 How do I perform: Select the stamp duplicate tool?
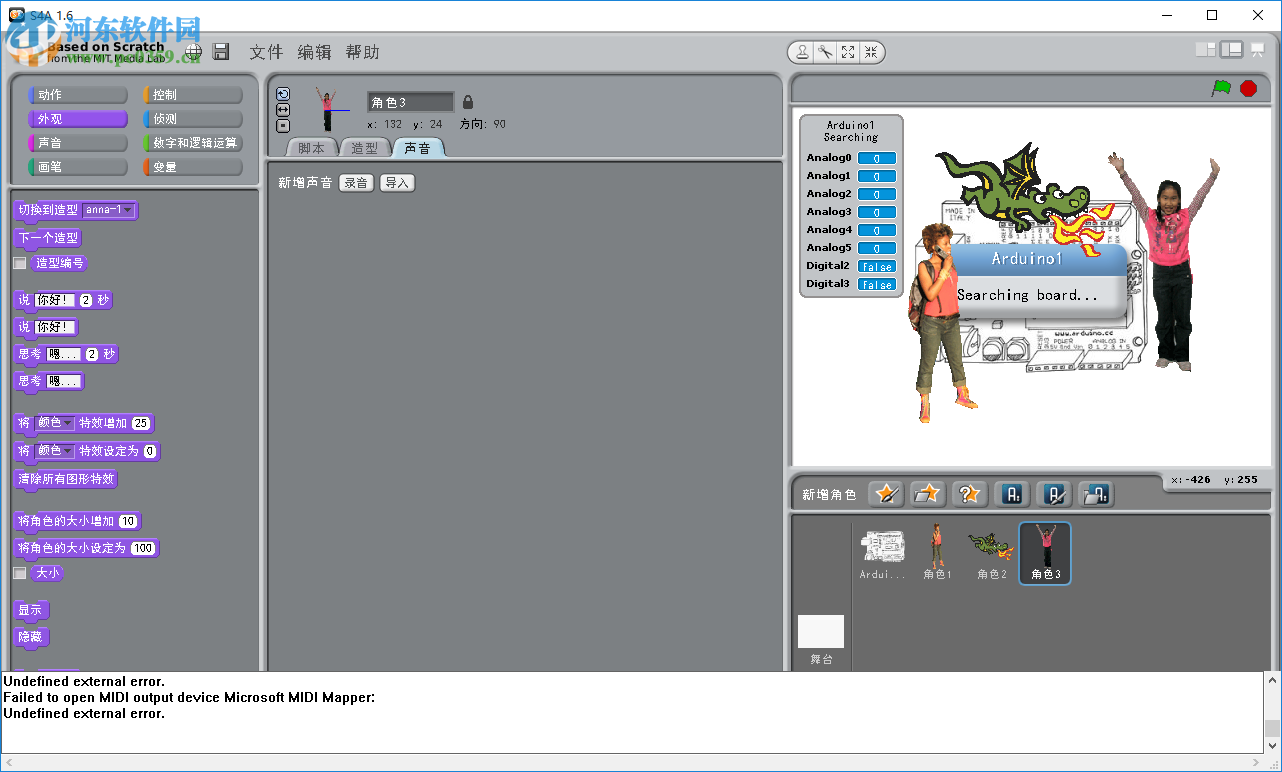pos(802,52)
